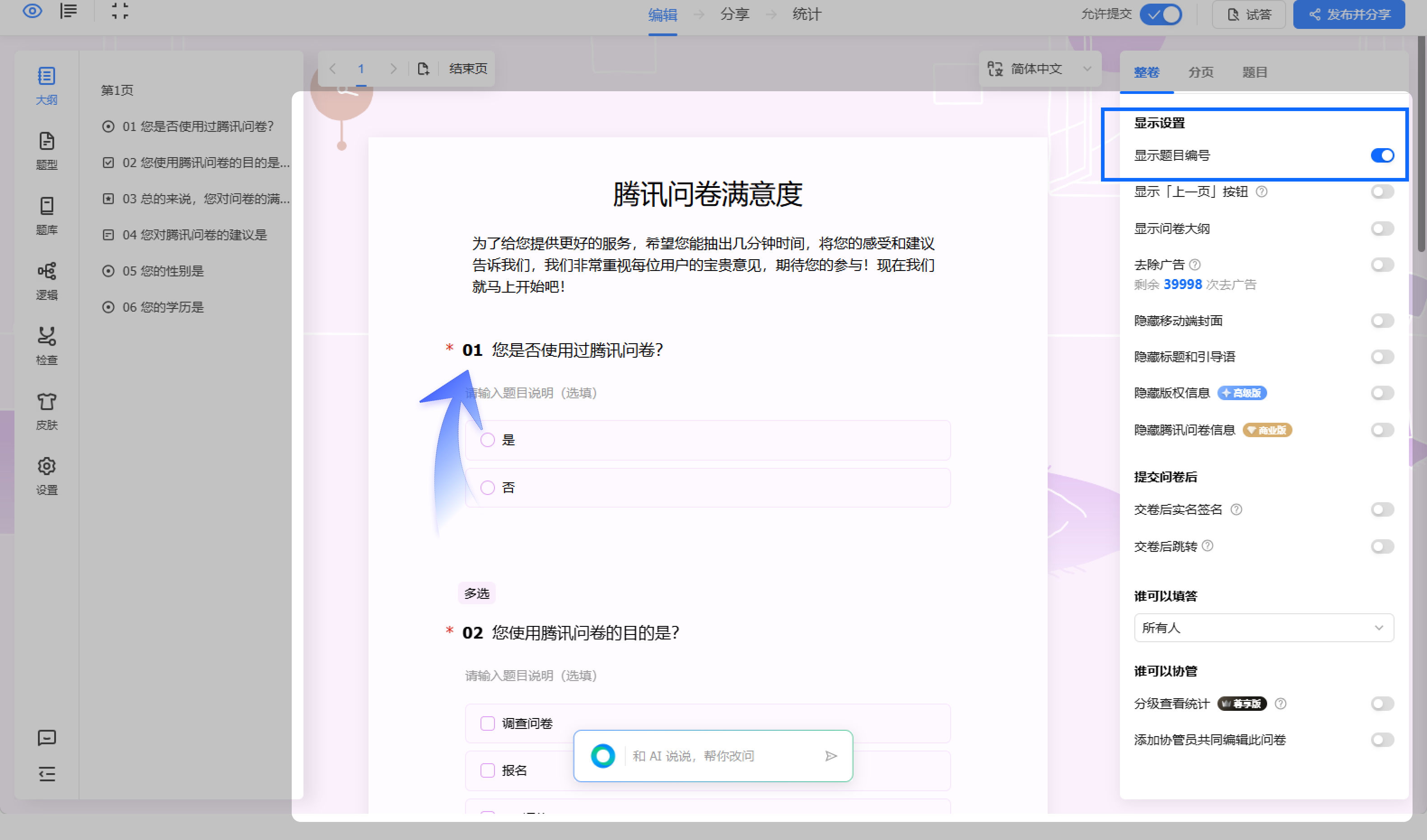This screenshot has width=1427, height=840.
Task: Click question 01 description field
Action: [531, 393]
